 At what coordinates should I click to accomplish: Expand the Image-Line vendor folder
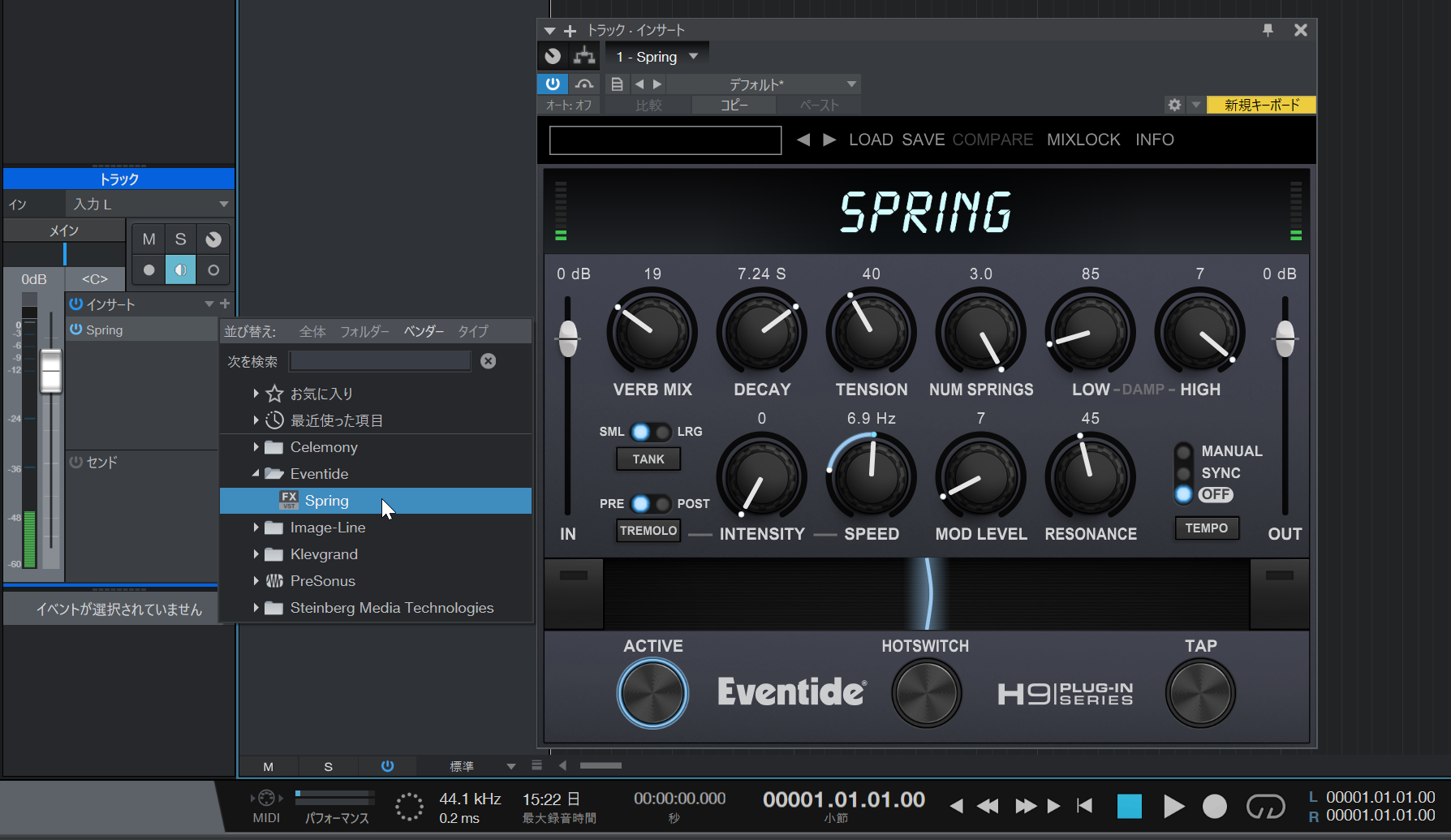[x=256, y=528]
